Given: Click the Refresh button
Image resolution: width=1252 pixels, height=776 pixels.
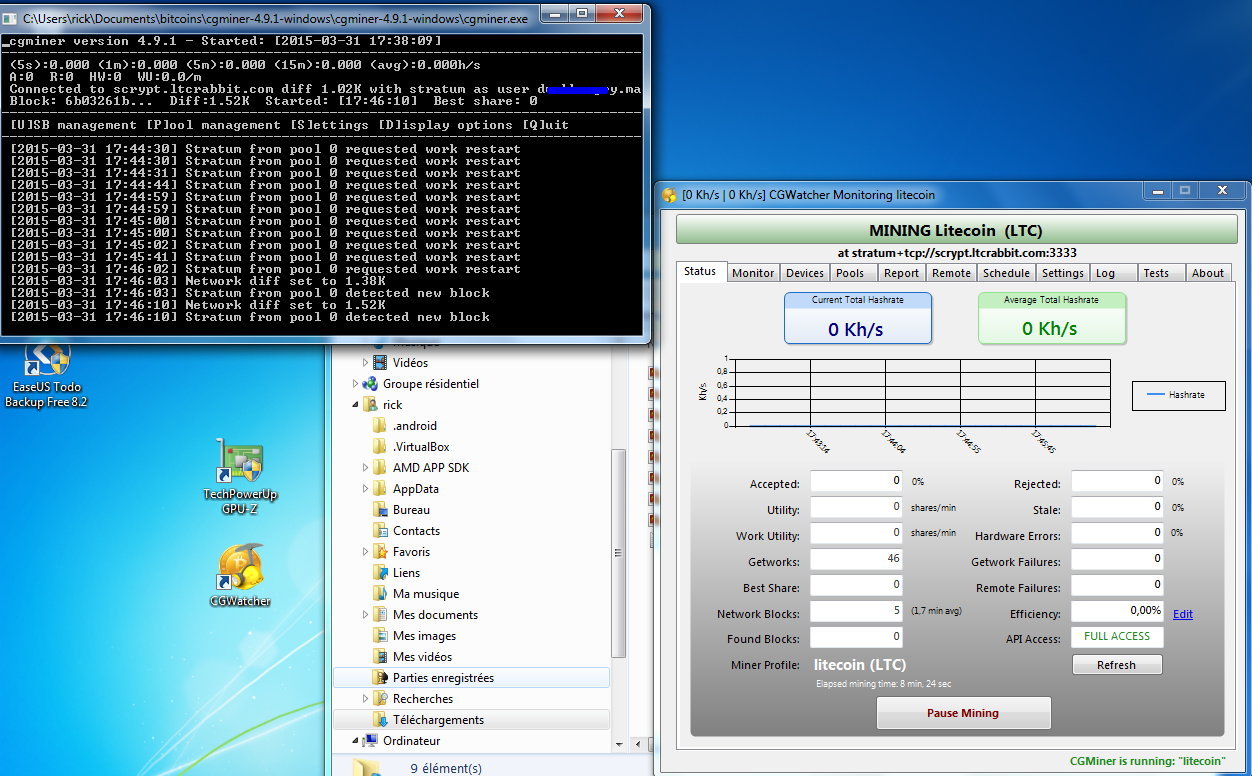Looking at the screenshot, I should coord(1116,665).
